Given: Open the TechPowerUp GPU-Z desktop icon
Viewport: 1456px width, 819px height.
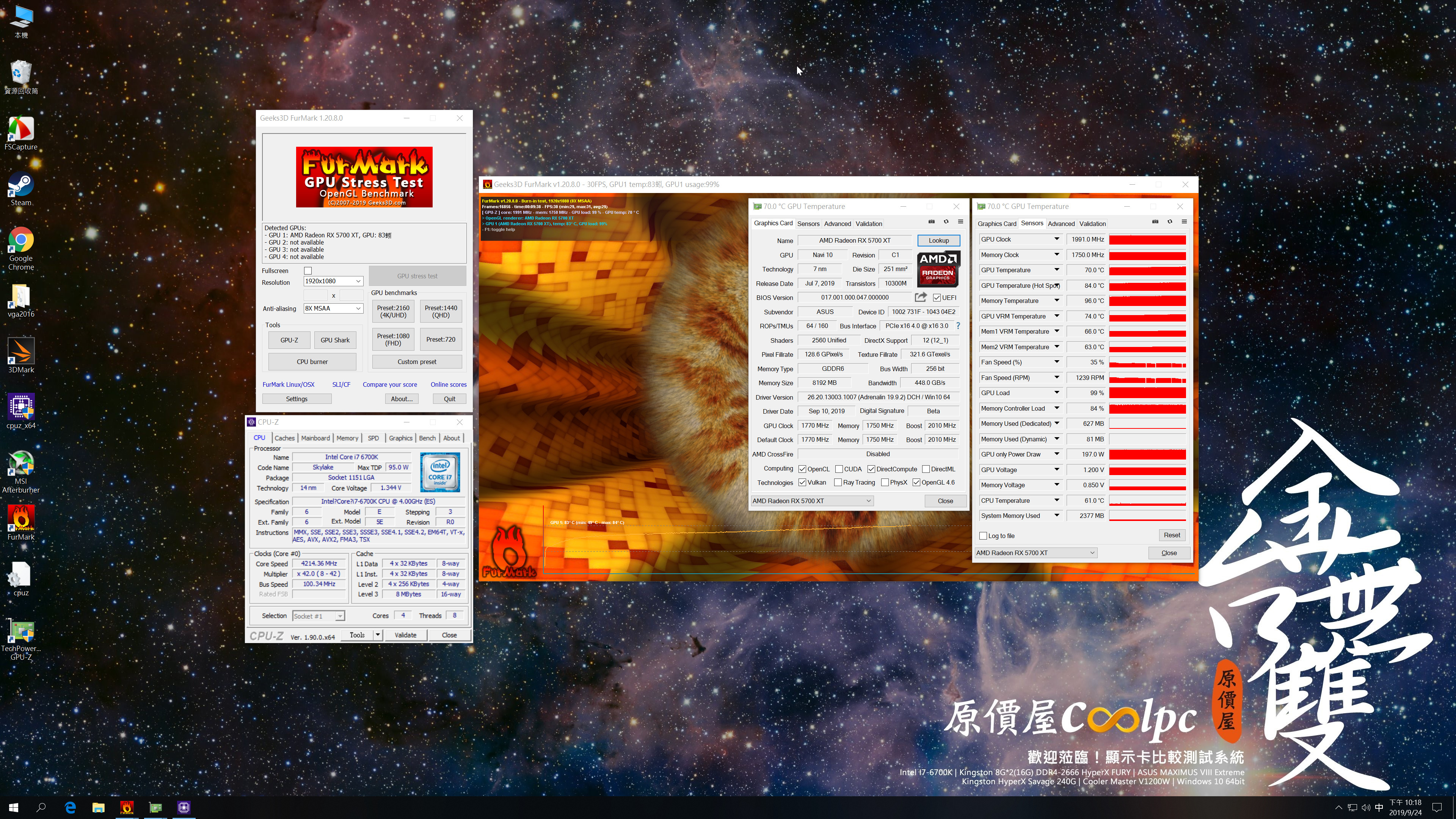Looking at the screenshot, I should (21, 639).
